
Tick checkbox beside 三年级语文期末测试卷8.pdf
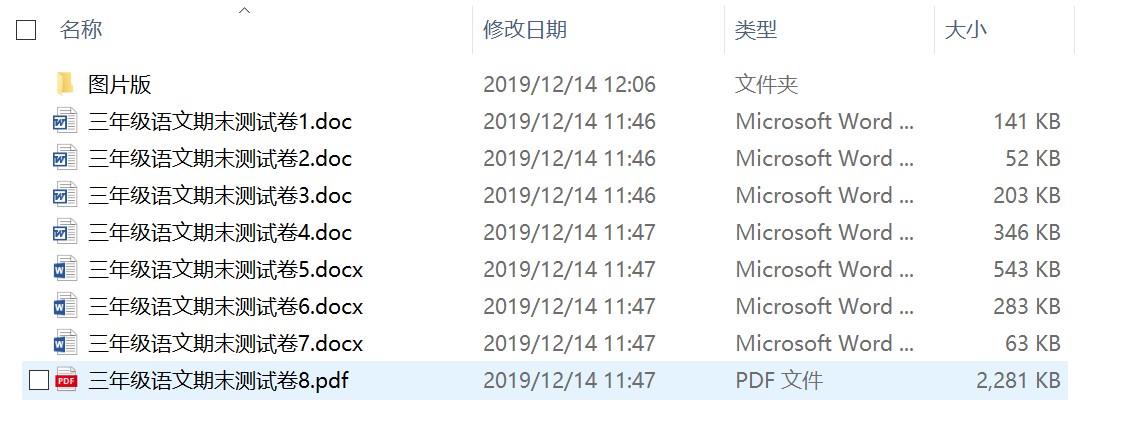[x=38, y=379]
